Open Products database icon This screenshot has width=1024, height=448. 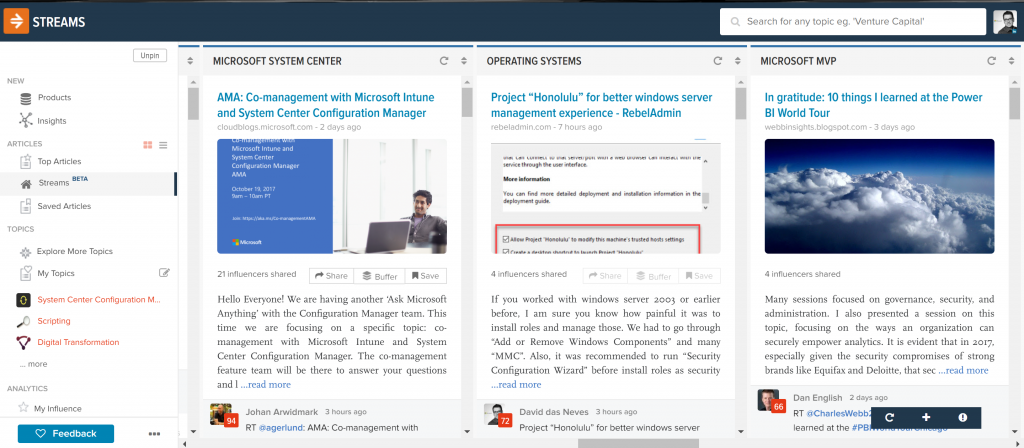25,98
